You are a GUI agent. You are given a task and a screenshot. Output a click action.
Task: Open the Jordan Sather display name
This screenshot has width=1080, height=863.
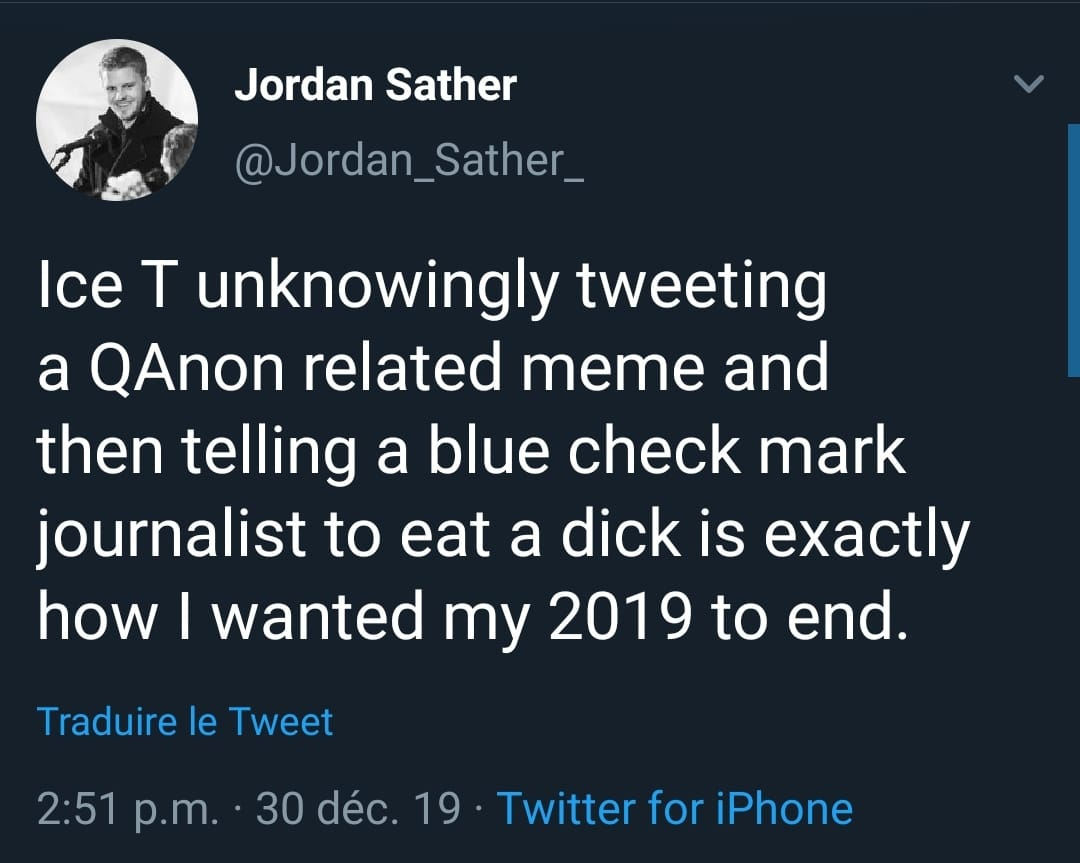(375, 86)
